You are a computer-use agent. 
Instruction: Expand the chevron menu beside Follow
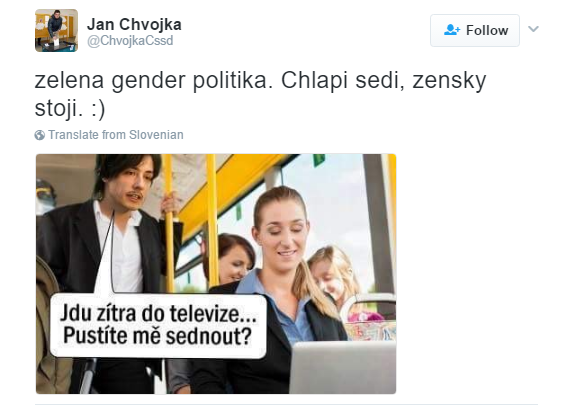click(x=534, y=29)
